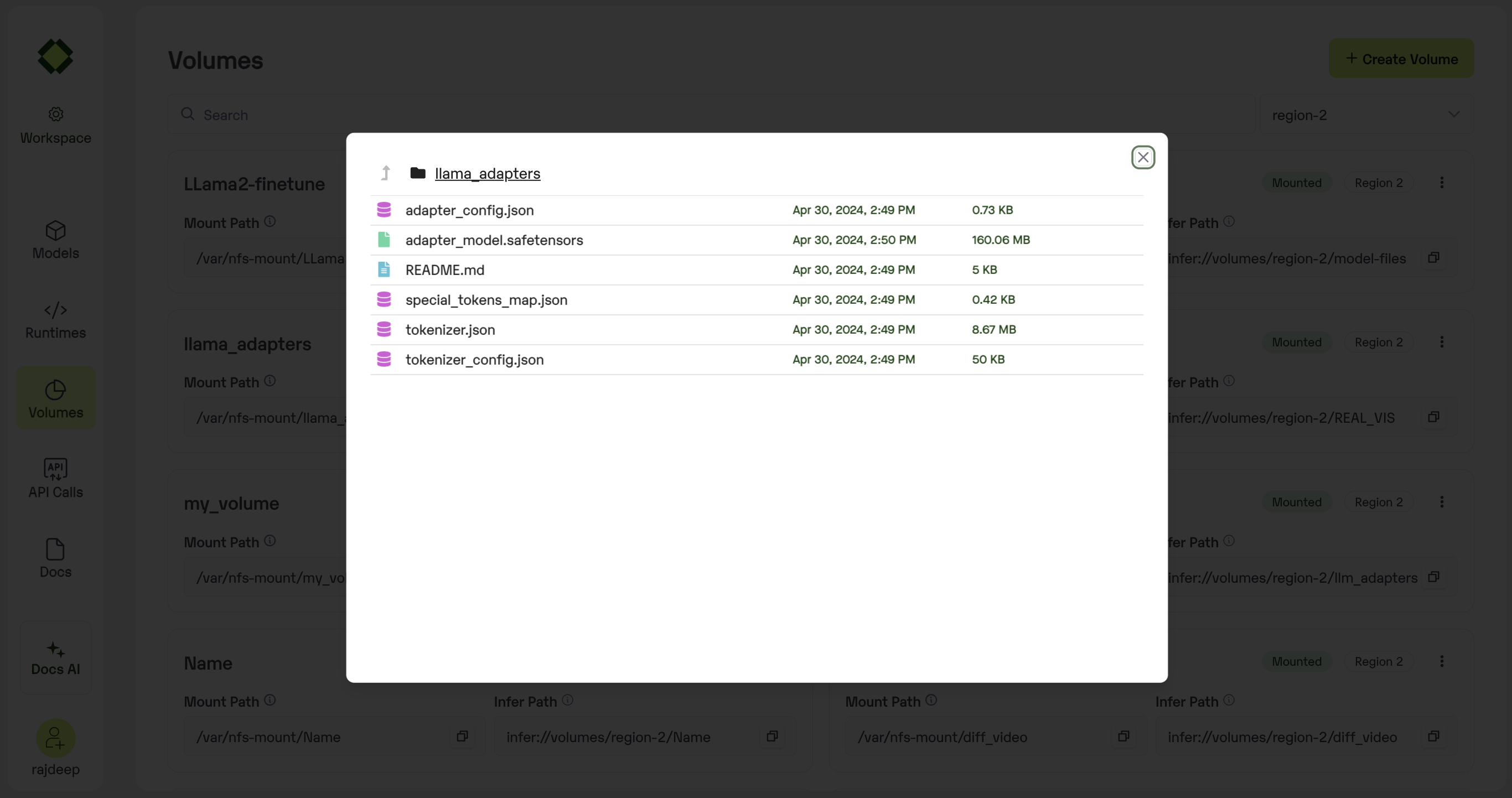Viewport: 1512px width, 798px height.
Task: Open API Calls from the sidebar
Action: click(56, 478)
